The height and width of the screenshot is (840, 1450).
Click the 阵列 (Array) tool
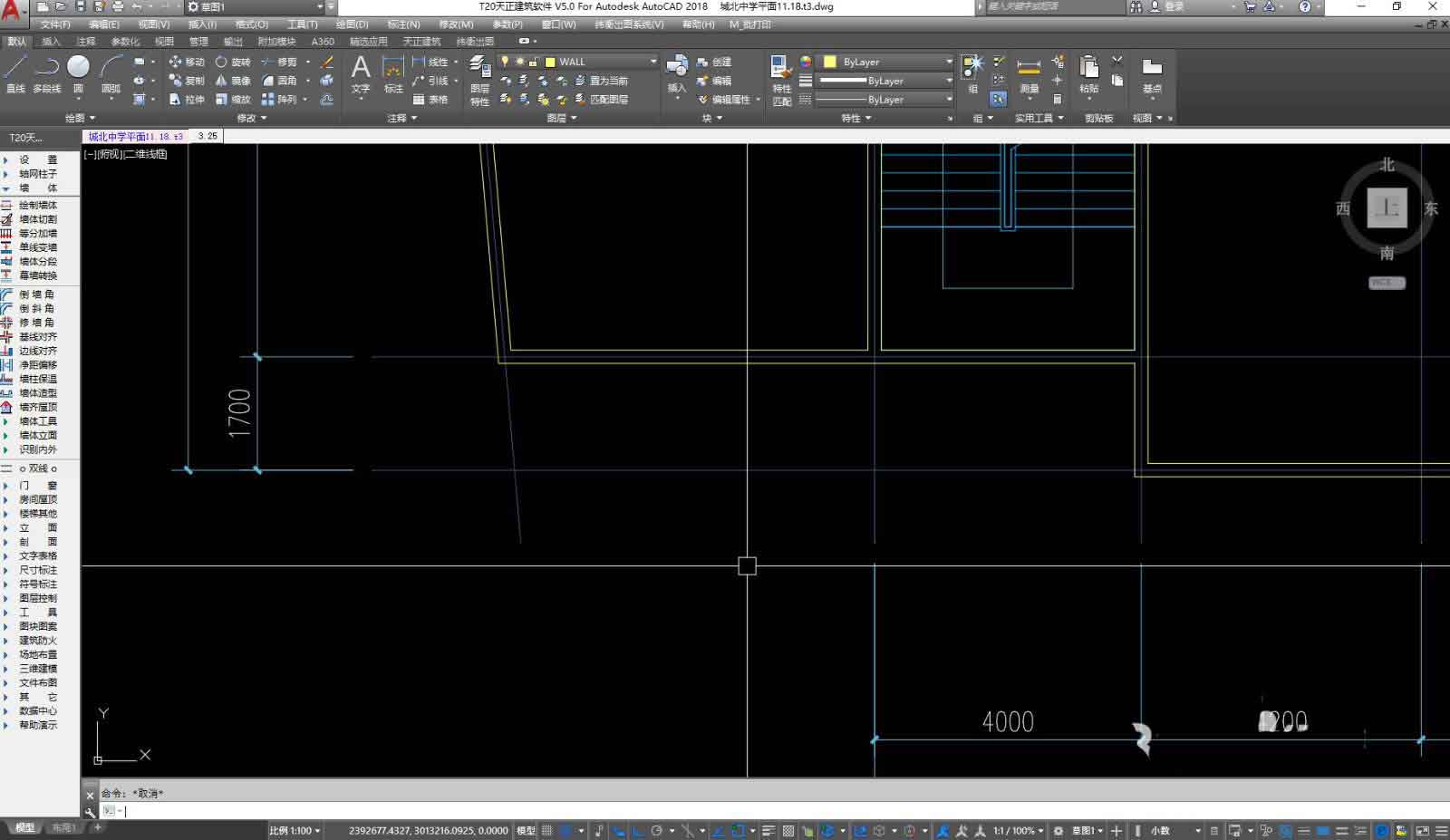pos(279,100)
